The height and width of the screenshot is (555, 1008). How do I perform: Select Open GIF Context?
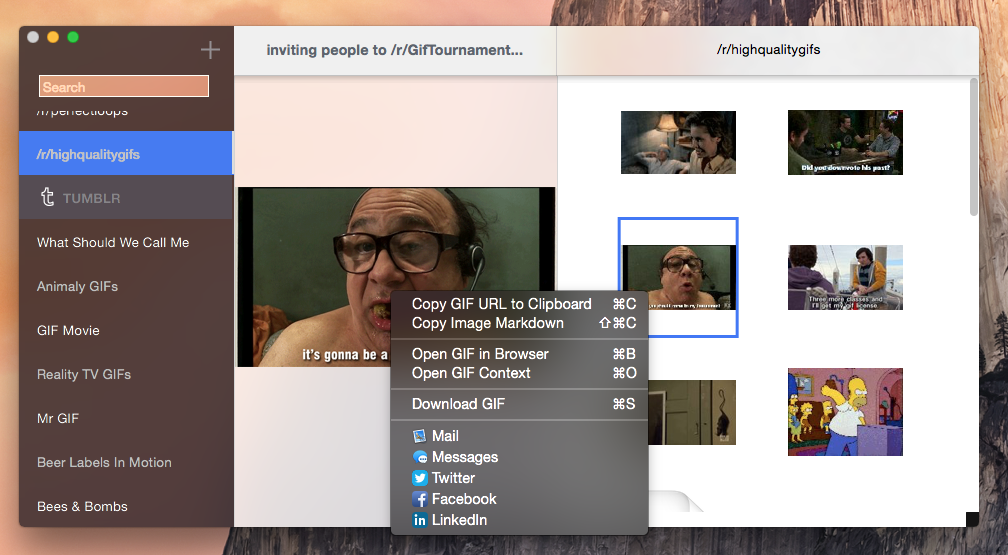click(519, 373)
